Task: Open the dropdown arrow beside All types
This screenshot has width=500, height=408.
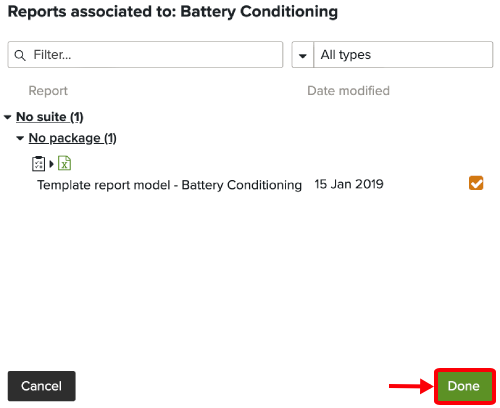Action: (x=302, y=55)
